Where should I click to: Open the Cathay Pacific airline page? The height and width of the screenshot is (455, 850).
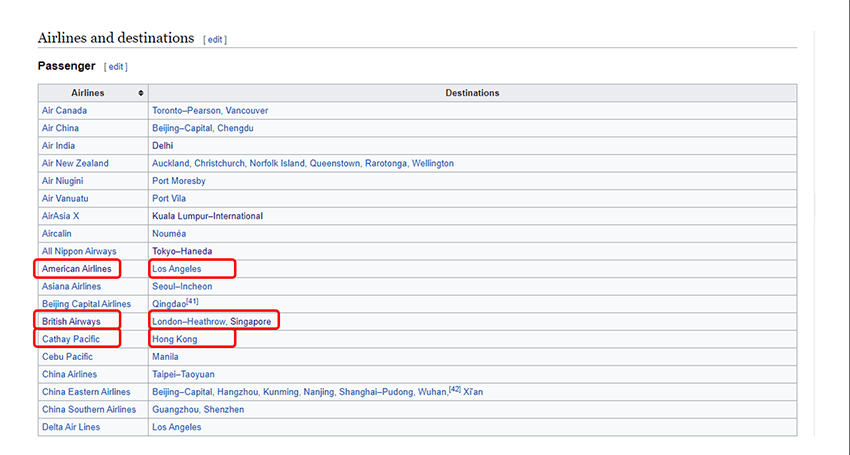[x=71, y=339]
